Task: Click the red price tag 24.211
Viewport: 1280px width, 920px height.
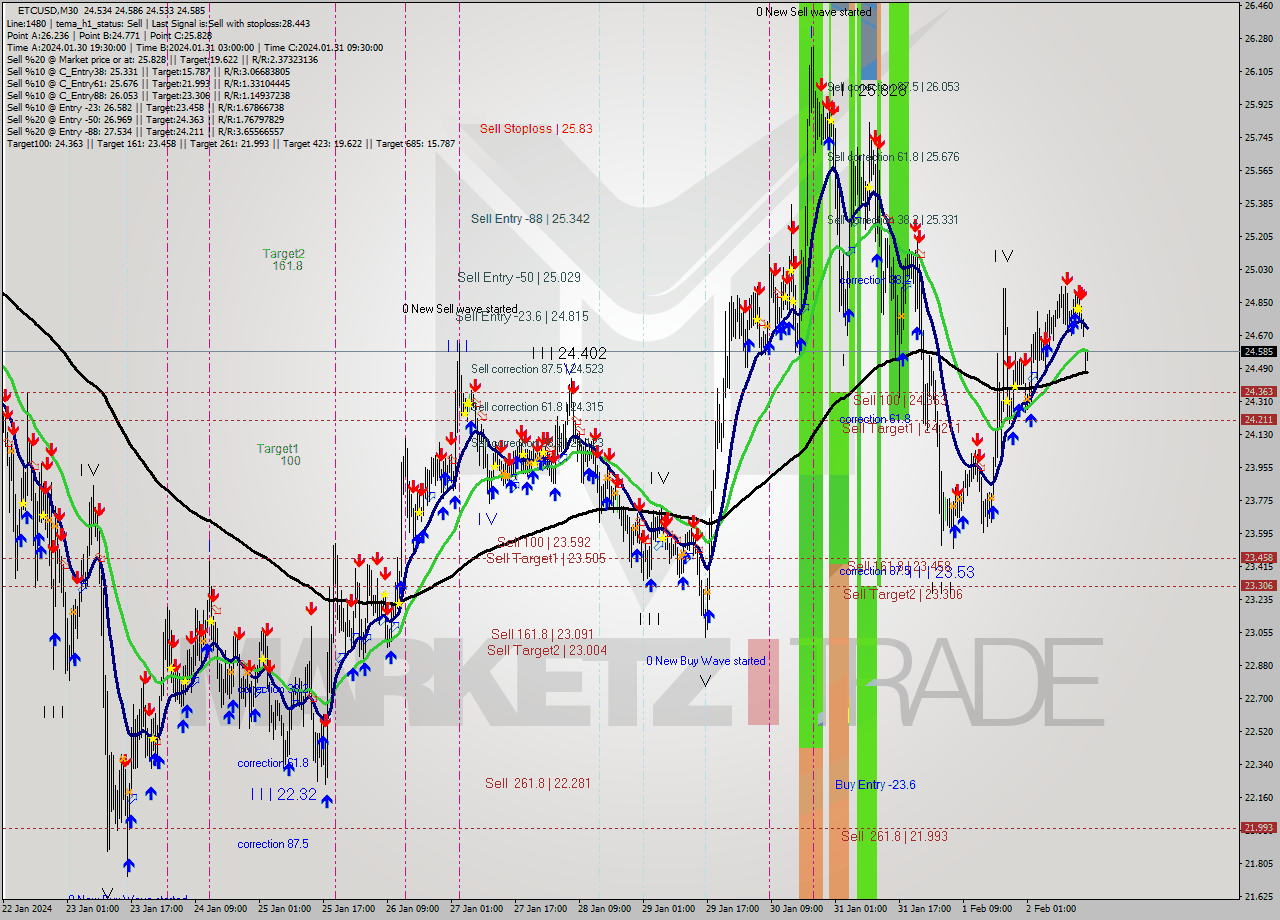Action: (x=1258, y=420)
